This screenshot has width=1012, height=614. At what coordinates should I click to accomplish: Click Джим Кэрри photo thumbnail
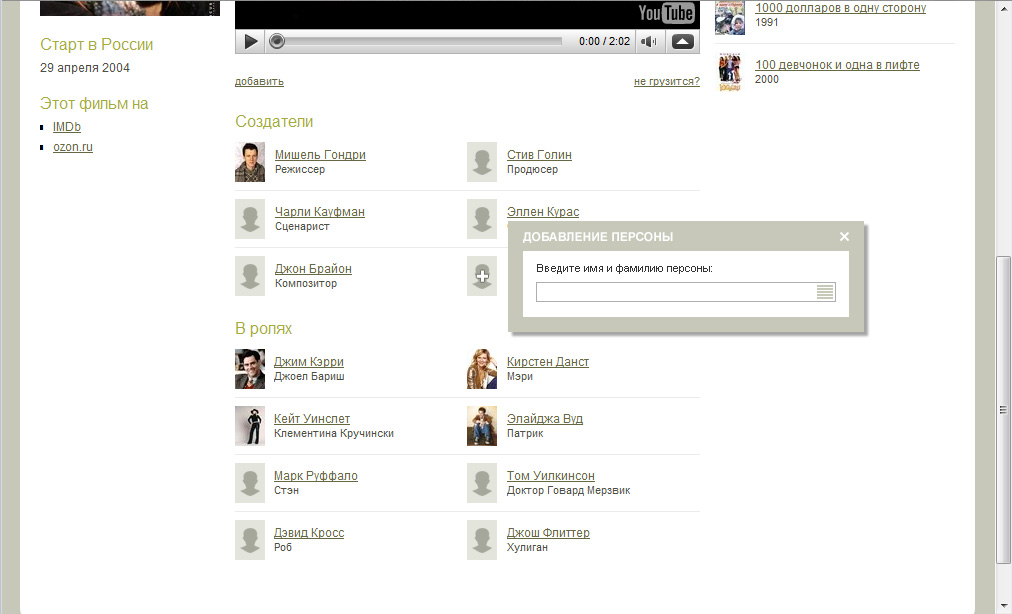coord(250,369)
